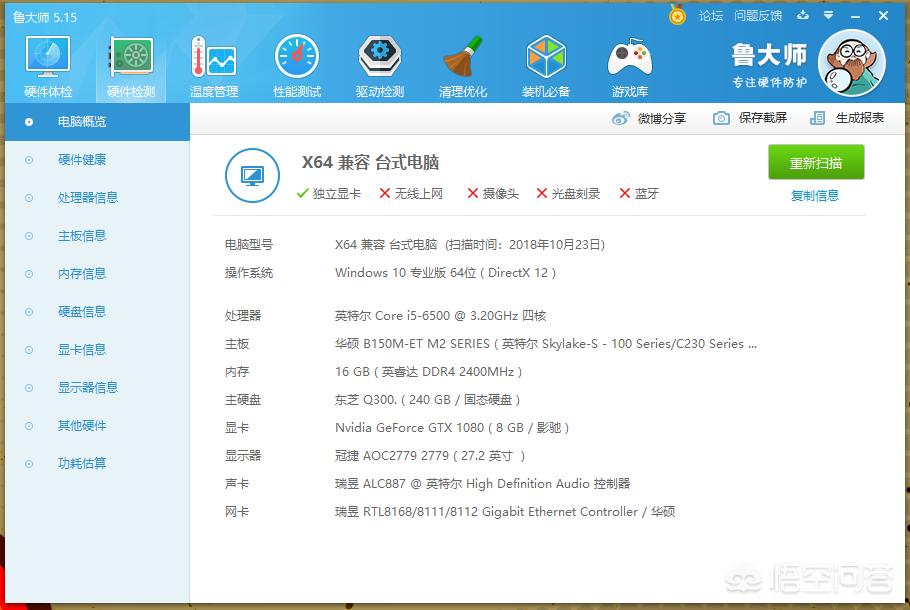Click the gold medal icon in the title bar

click(x=677, y=16)
